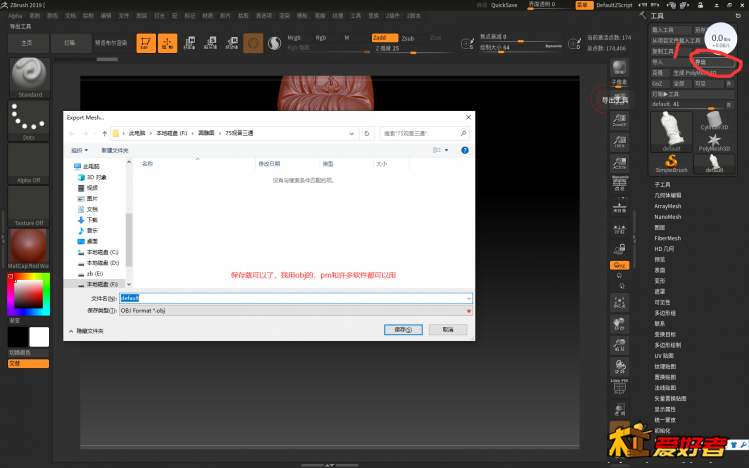Click the Export button in Tool panel
Screen dimensions: 749x468
(x=714, y=62)
